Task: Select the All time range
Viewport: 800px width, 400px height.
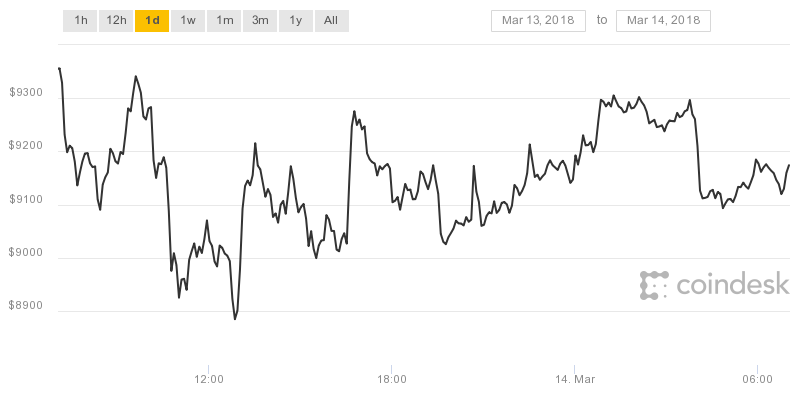Action: coord(332,21)
